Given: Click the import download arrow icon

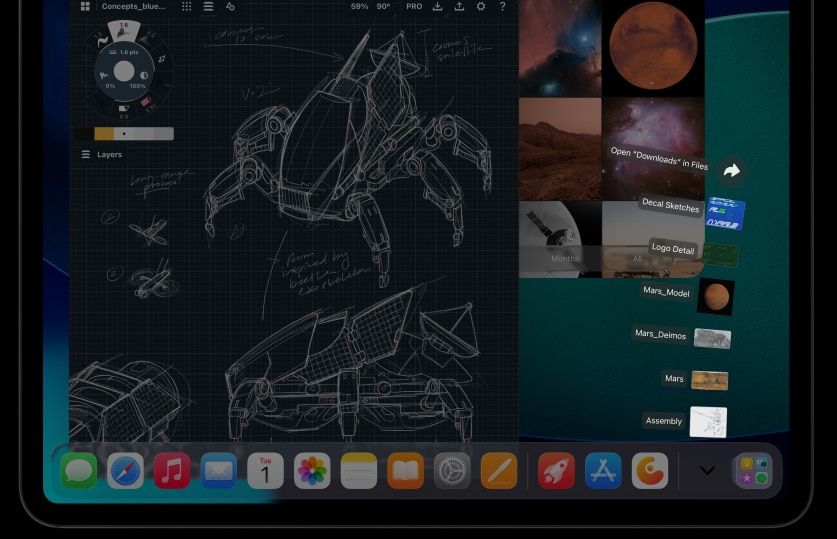Looking at the screenshot, I should pyautogui.click(x=437, y=6).
